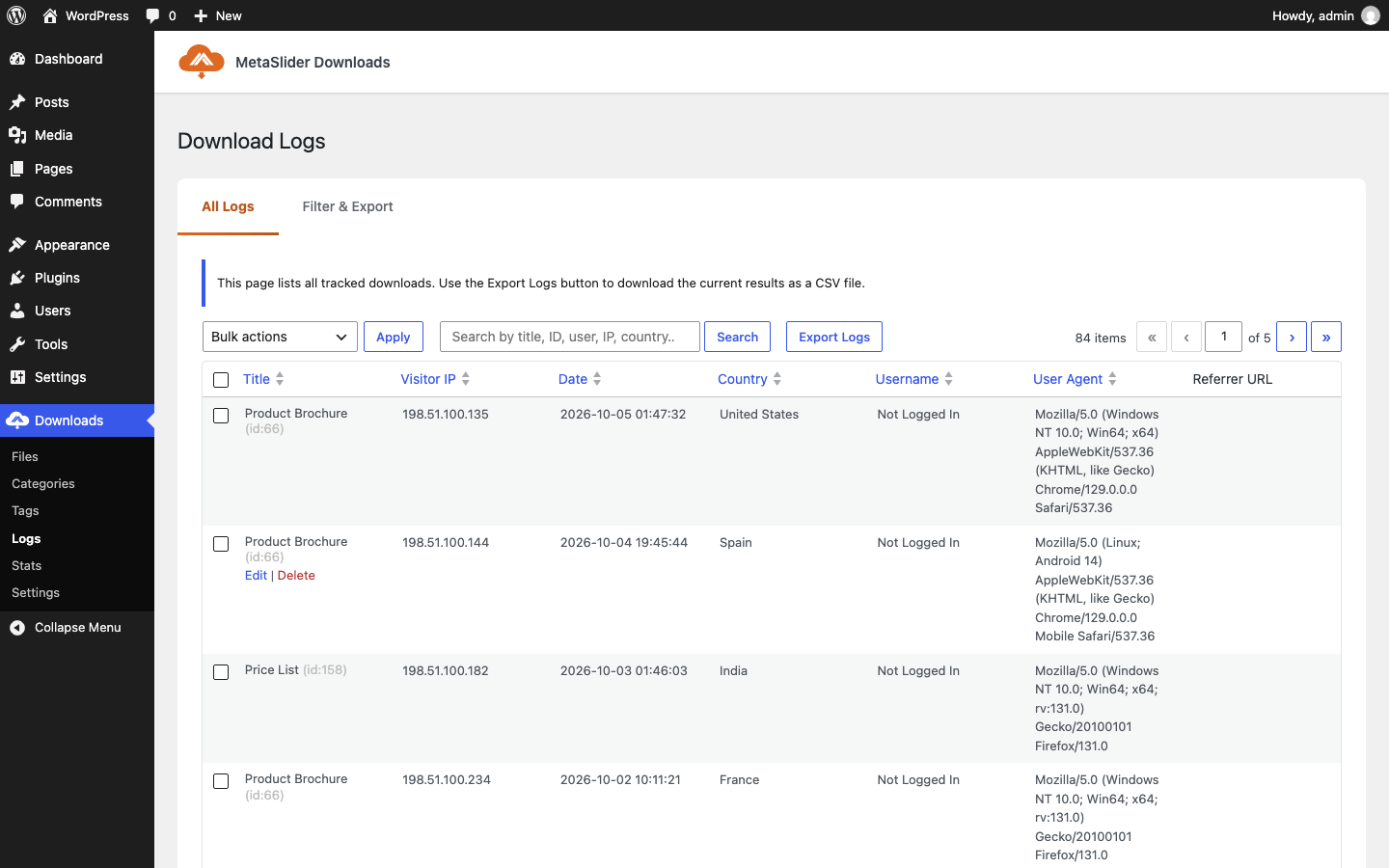Click the plus New icon in admin bar
The width and height of the screenshot is (1389, 868).
(201, 15)
